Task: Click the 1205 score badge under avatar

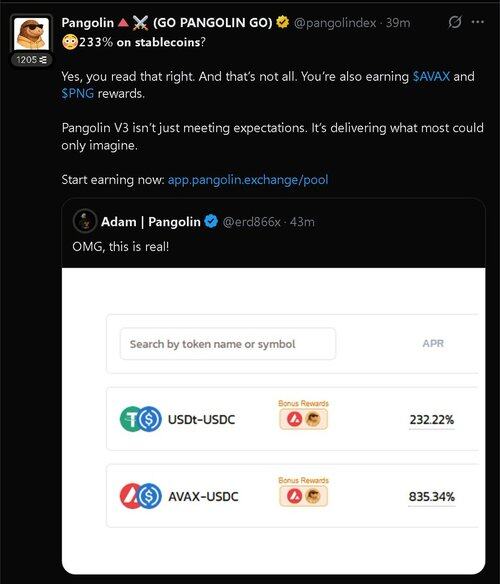Action: tap(31, 60)
